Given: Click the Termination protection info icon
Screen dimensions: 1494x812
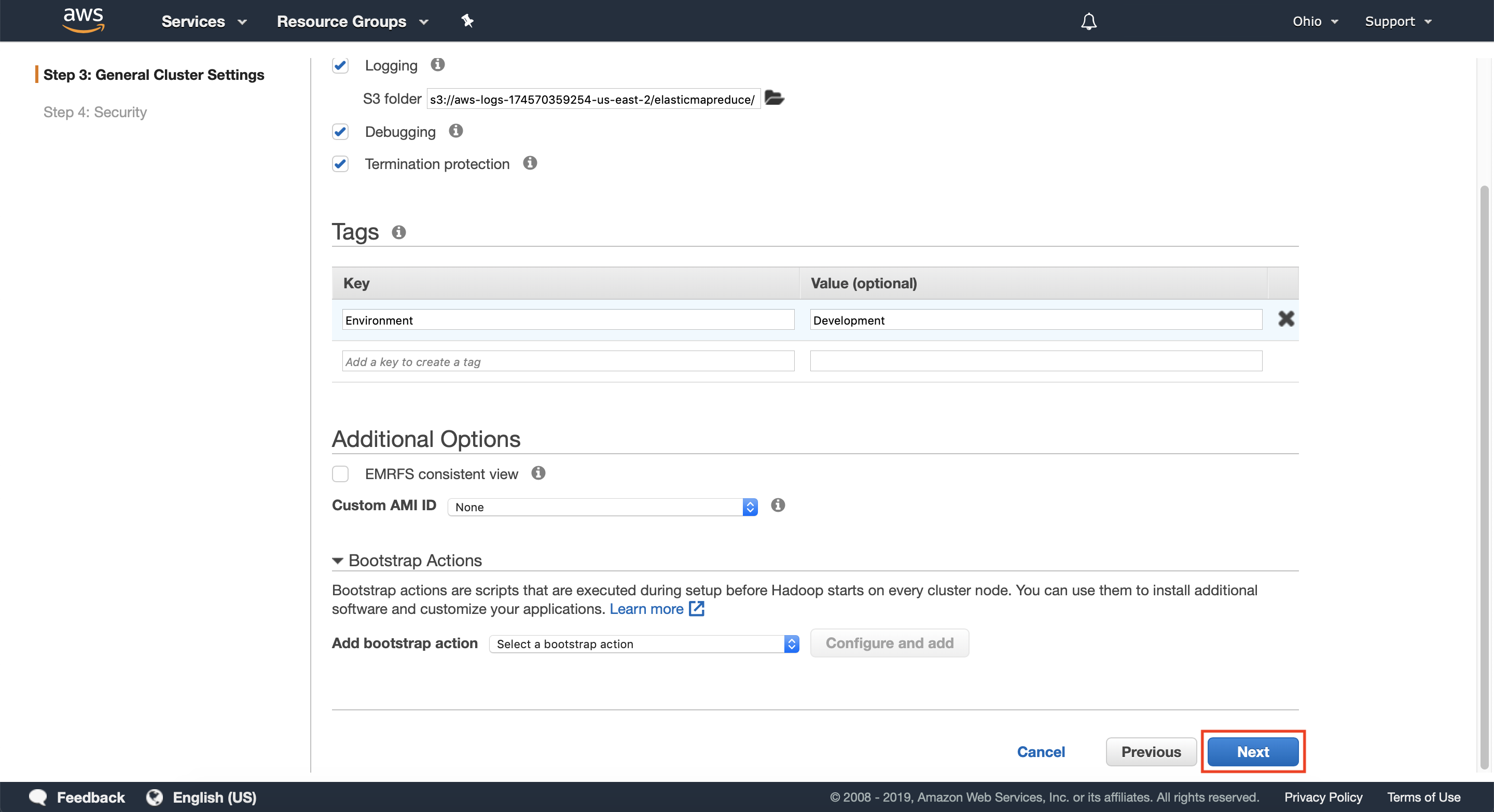Looking at the screenshot, I should (531, 163).
